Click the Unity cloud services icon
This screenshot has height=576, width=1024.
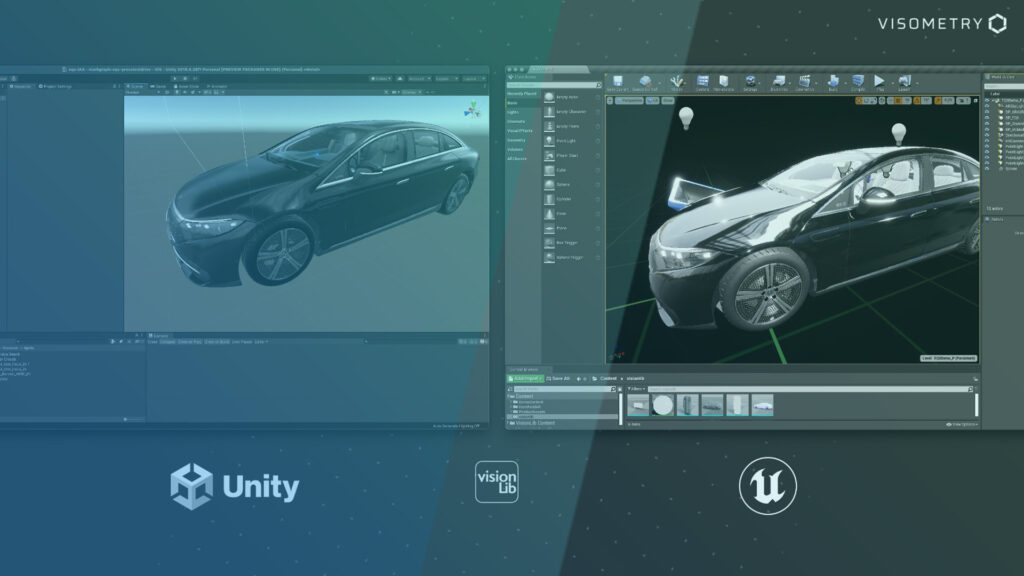[x=400, y=78]
